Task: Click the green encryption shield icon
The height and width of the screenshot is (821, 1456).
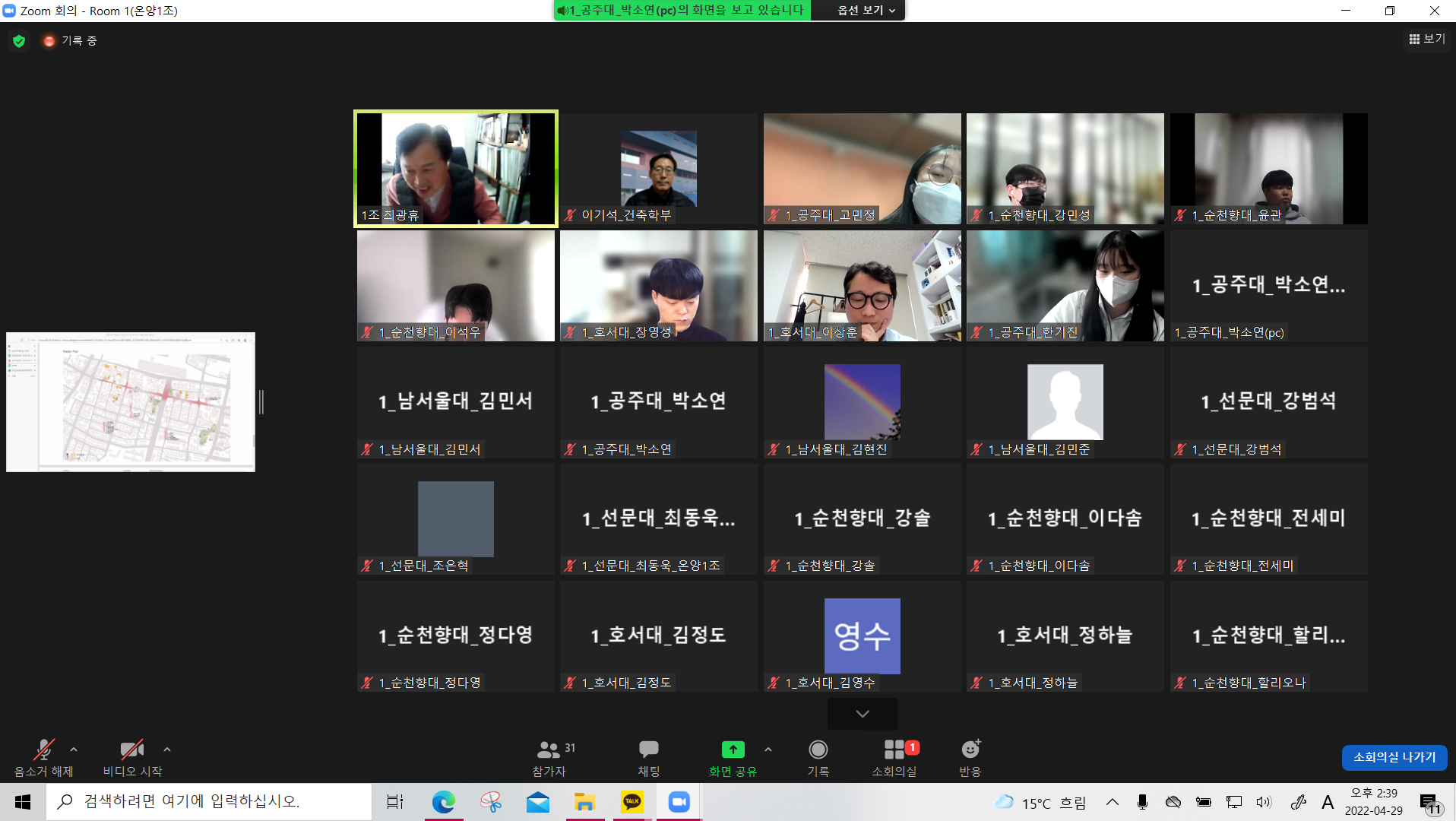Action: point(19,41)
